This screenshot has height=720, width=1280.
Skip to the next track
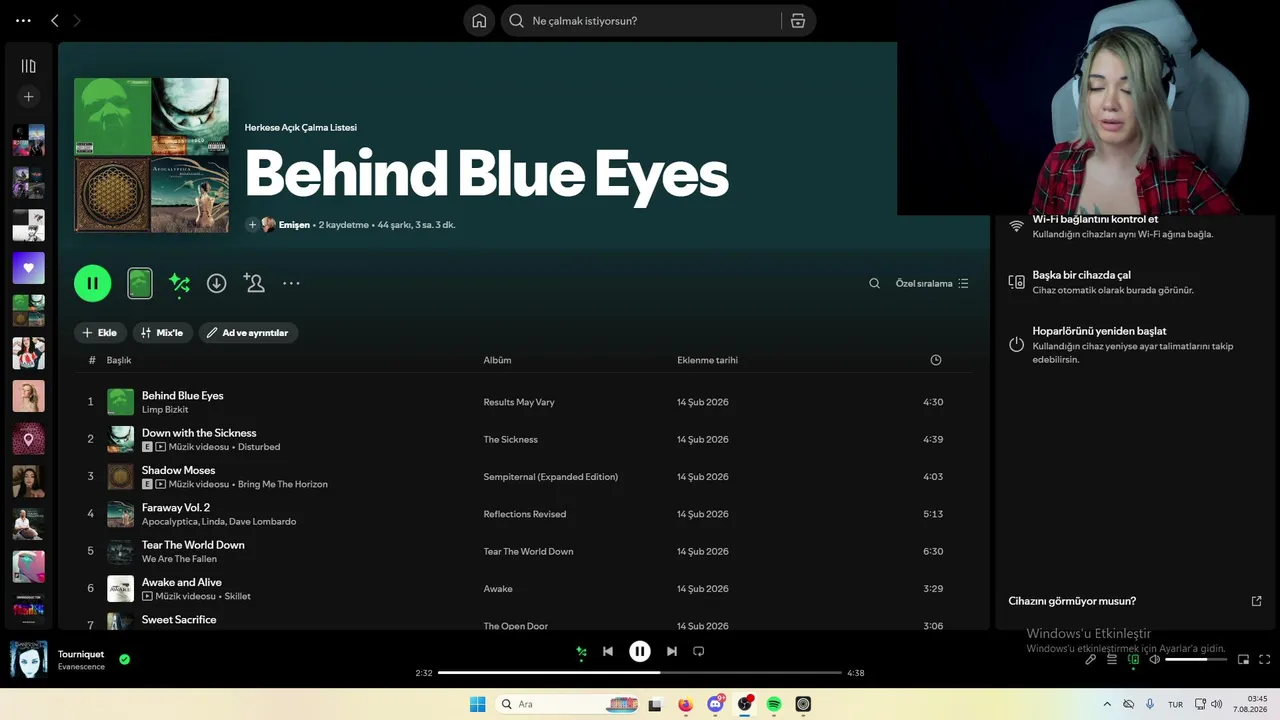[x=672, y=652]
